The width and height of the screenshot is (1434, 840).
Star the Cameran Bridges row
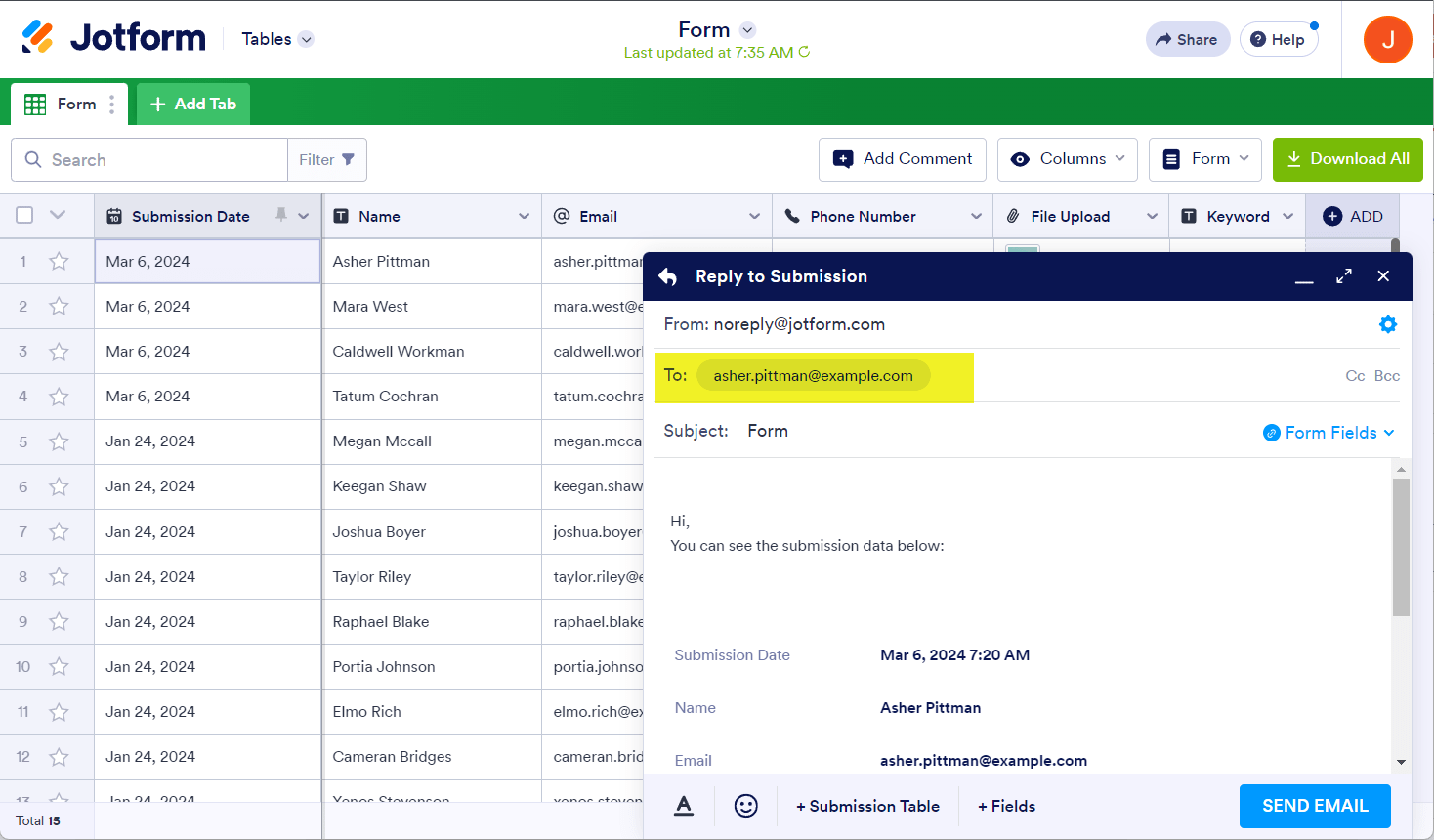tap(60, 757)
